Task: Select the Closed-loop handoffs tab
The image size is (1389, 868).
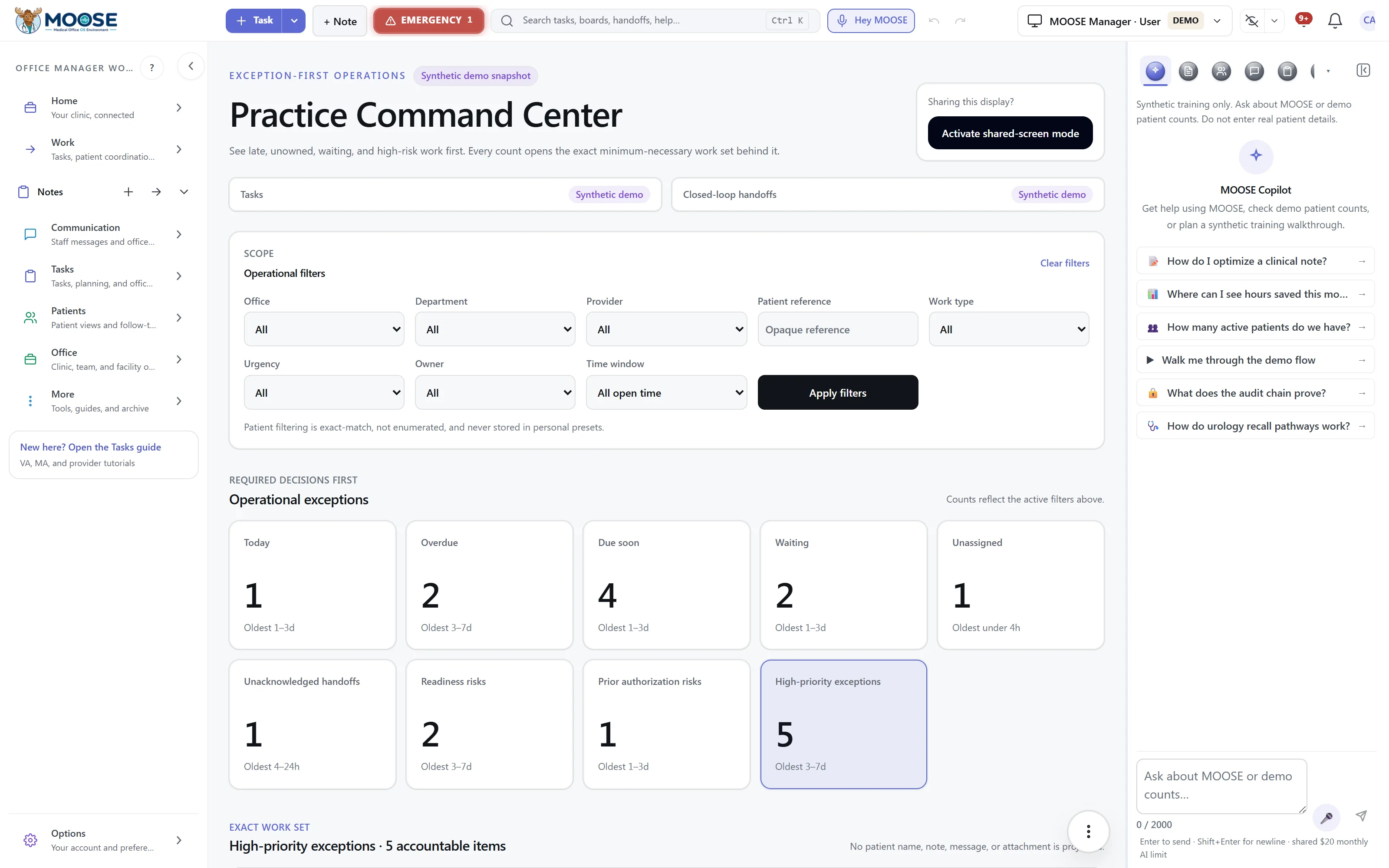Action: (x=887, y=194)
